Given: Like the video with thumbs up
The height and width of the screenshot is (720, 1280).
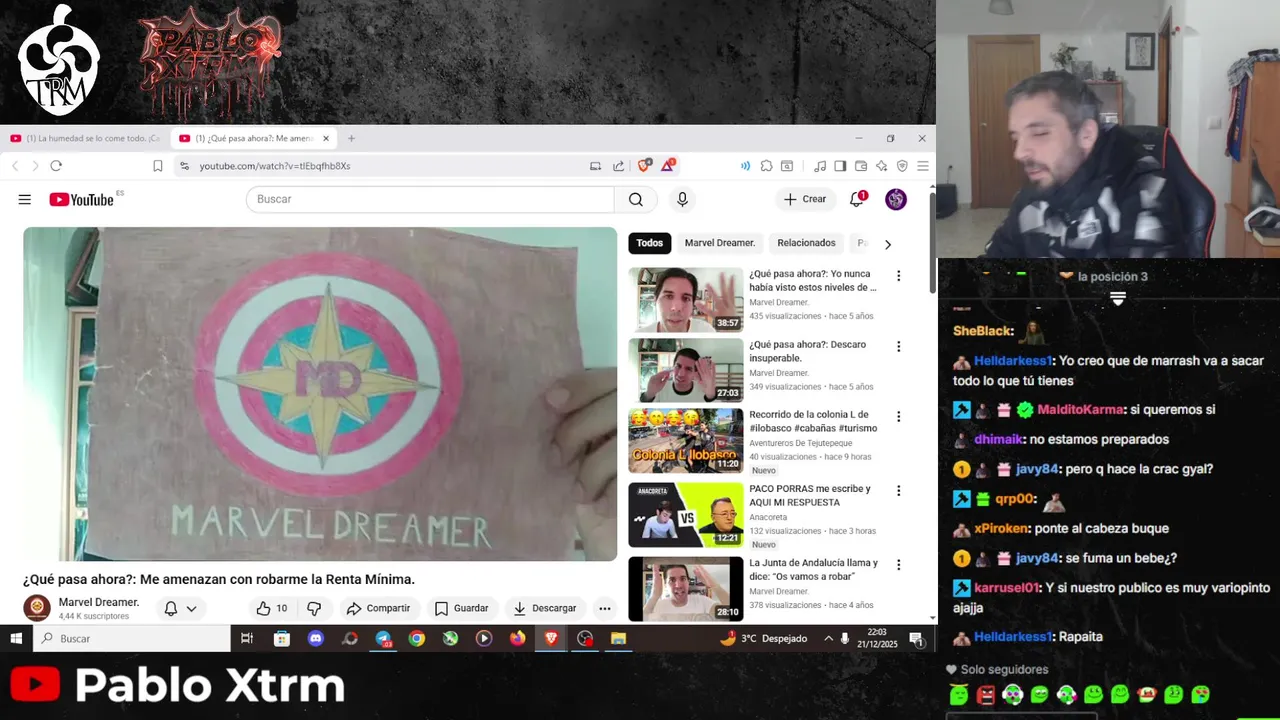Looking at the screenshot, I should (x=271, y=608).
